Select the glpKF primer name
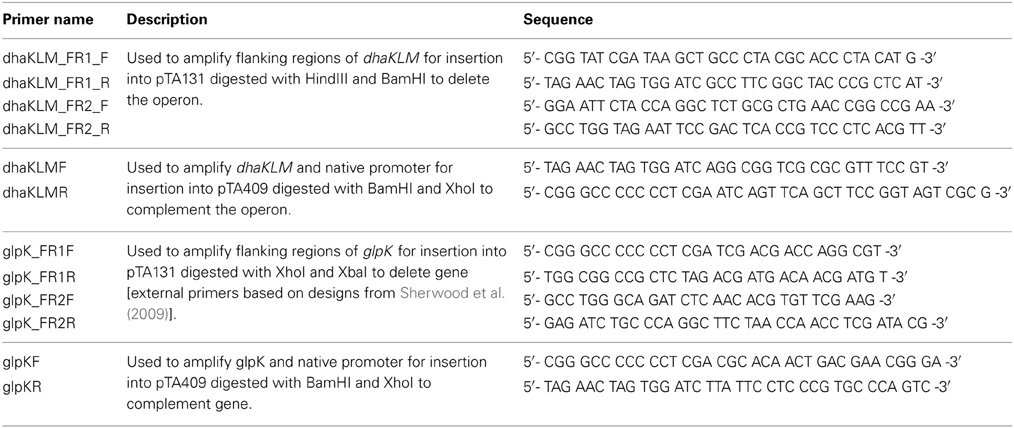The width and height of the screenshot is (1014, 428). click(22, 361)
